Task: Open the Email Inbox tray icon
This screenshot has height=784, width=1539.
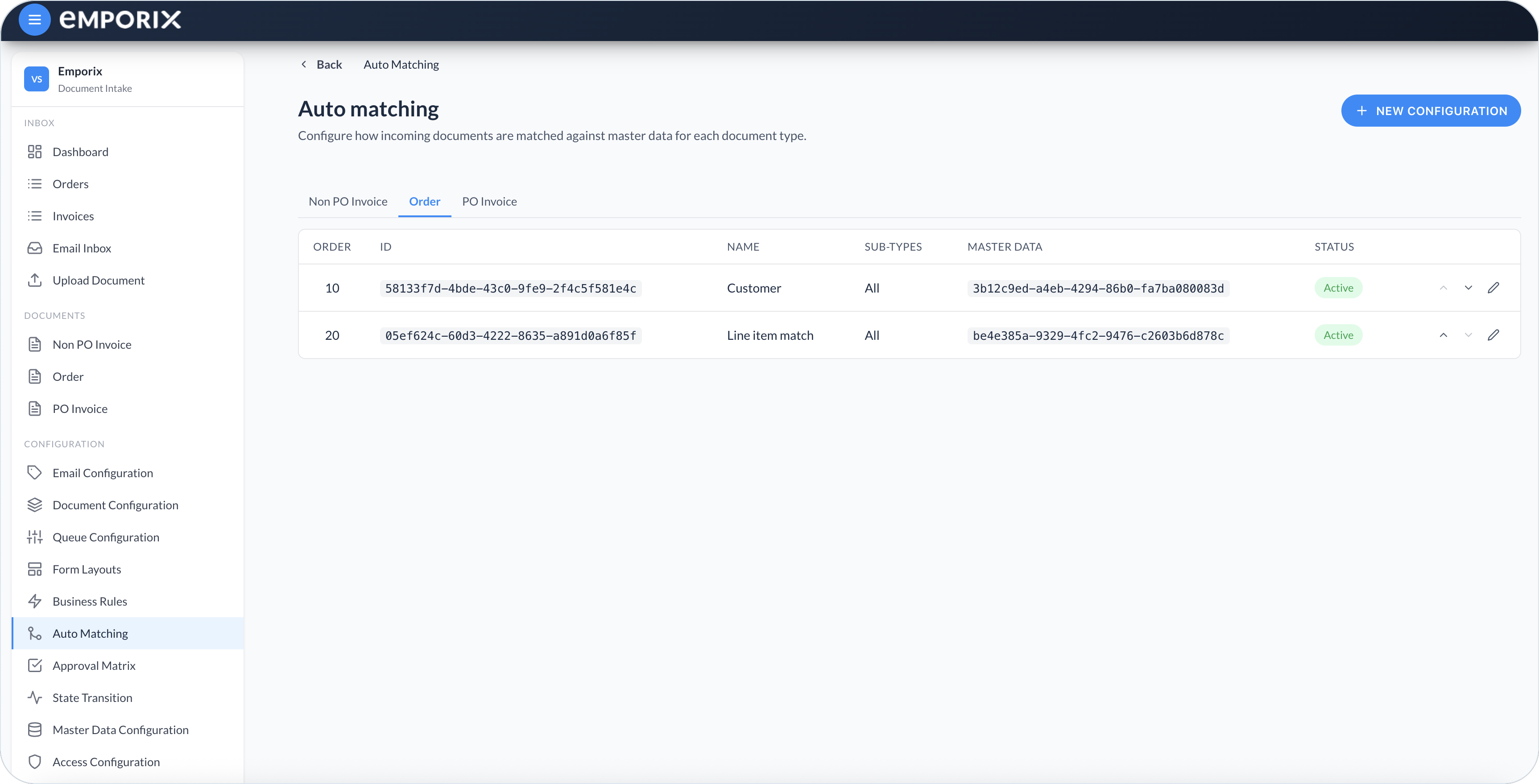Action: tap(35, 248)
